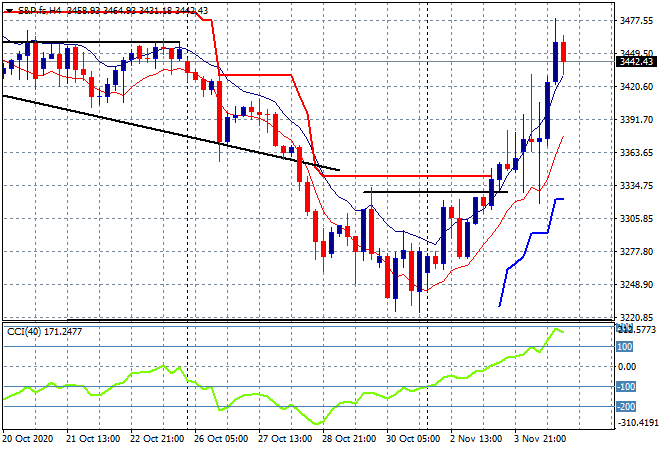
Task: Click the 21 Oct 13:00 time label
Action: tap(93, 439)
